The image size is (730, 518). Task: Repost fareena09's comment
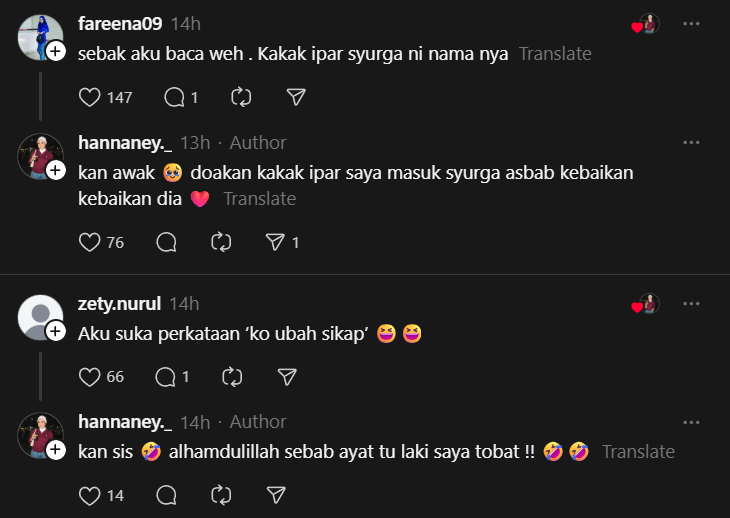(241, 97)
